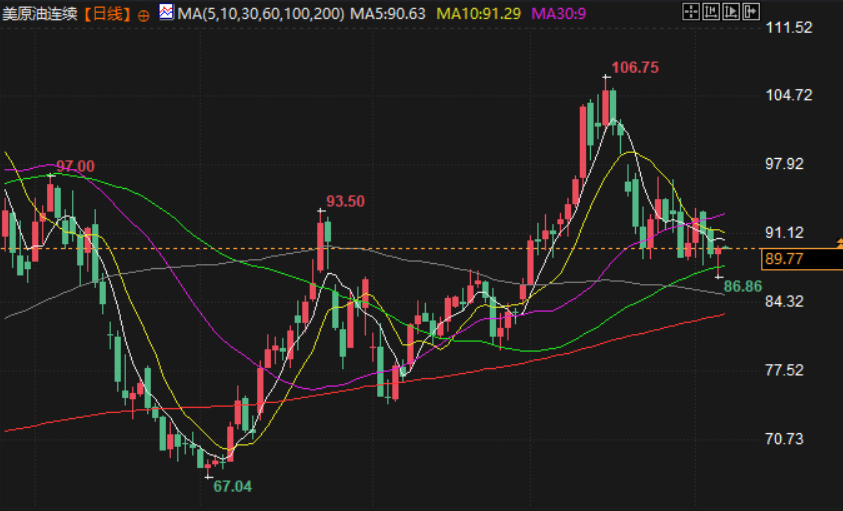Viewport: 843px width, 511px height.
Task: Select the magenta MA30 legend value
Action: click(x=559, y=13)
